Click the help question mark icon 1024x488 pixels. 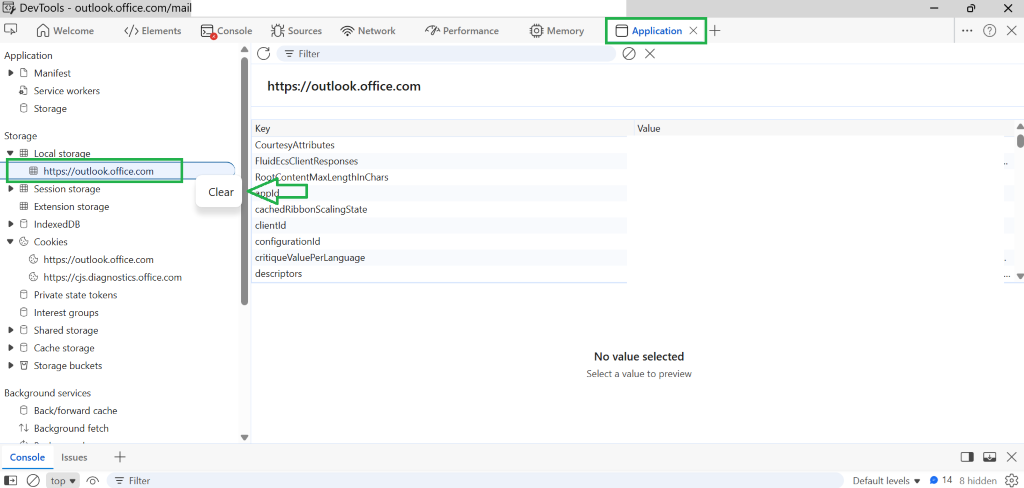[x=989, y=31]
